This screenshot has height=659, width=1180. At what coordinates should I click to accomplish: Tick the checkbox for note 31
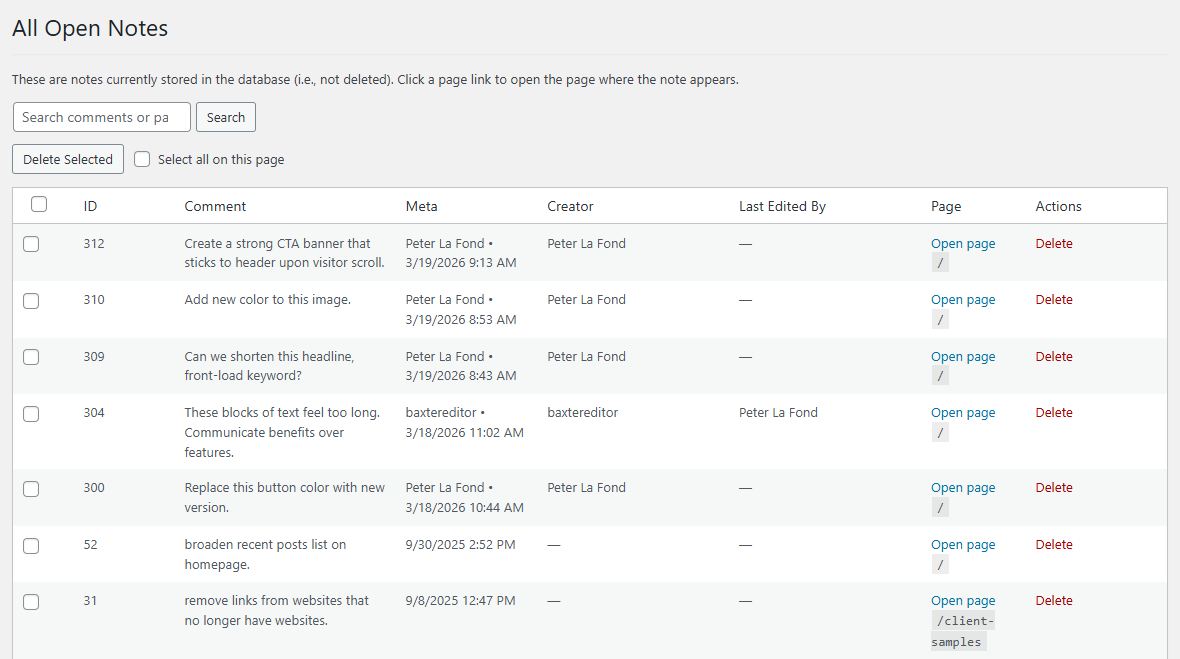click(x=31, y=601)
